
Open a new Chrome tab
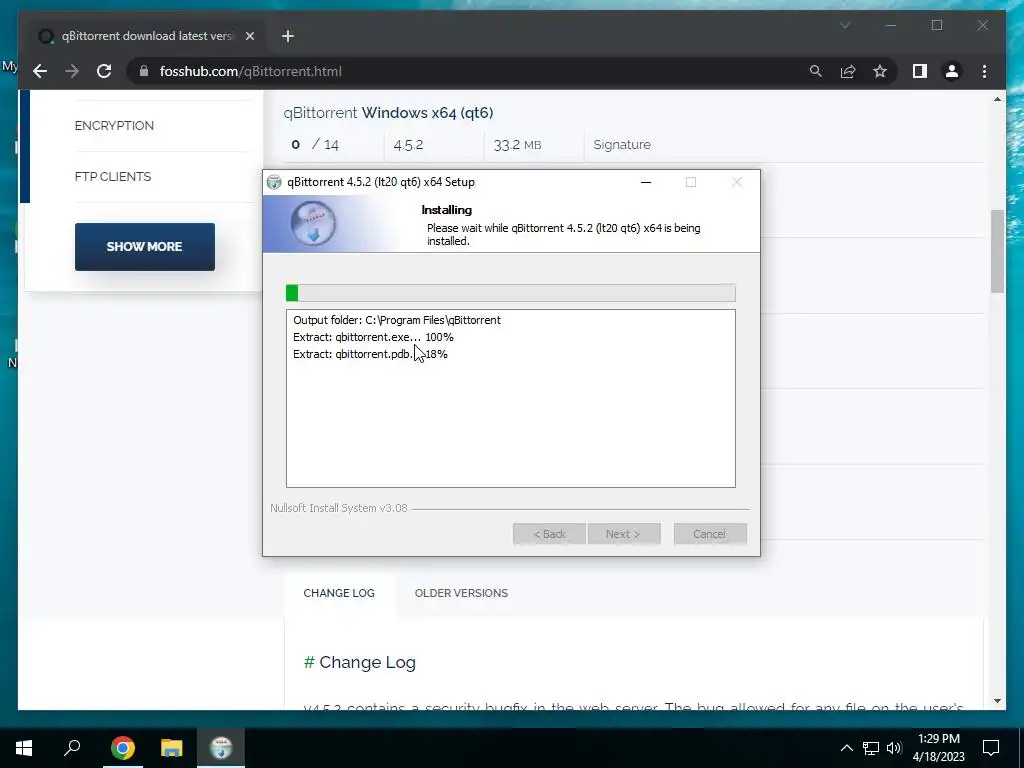coord(288,36)
